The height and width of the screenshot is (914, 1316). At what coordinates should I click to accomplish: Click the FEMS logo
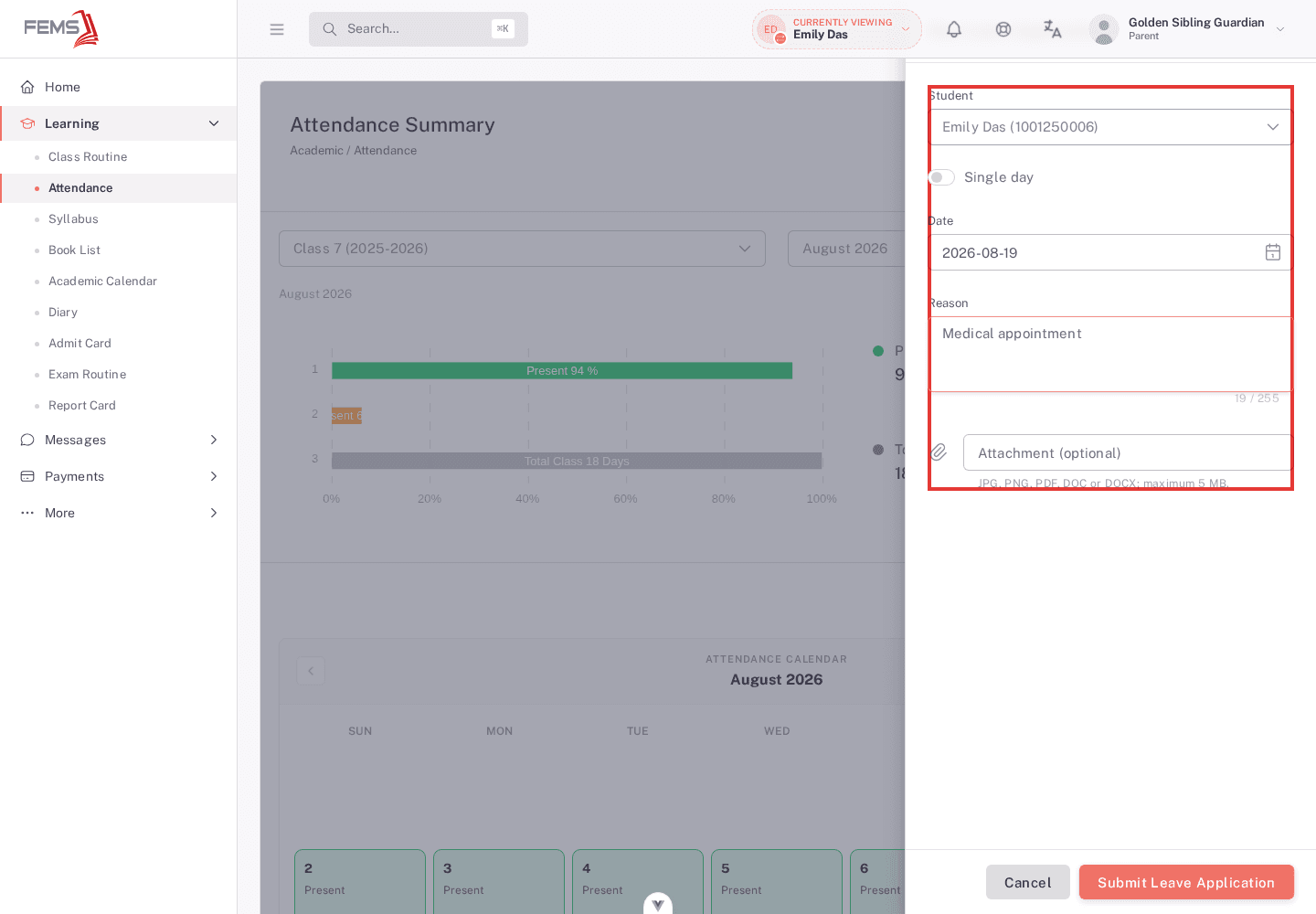61,28
